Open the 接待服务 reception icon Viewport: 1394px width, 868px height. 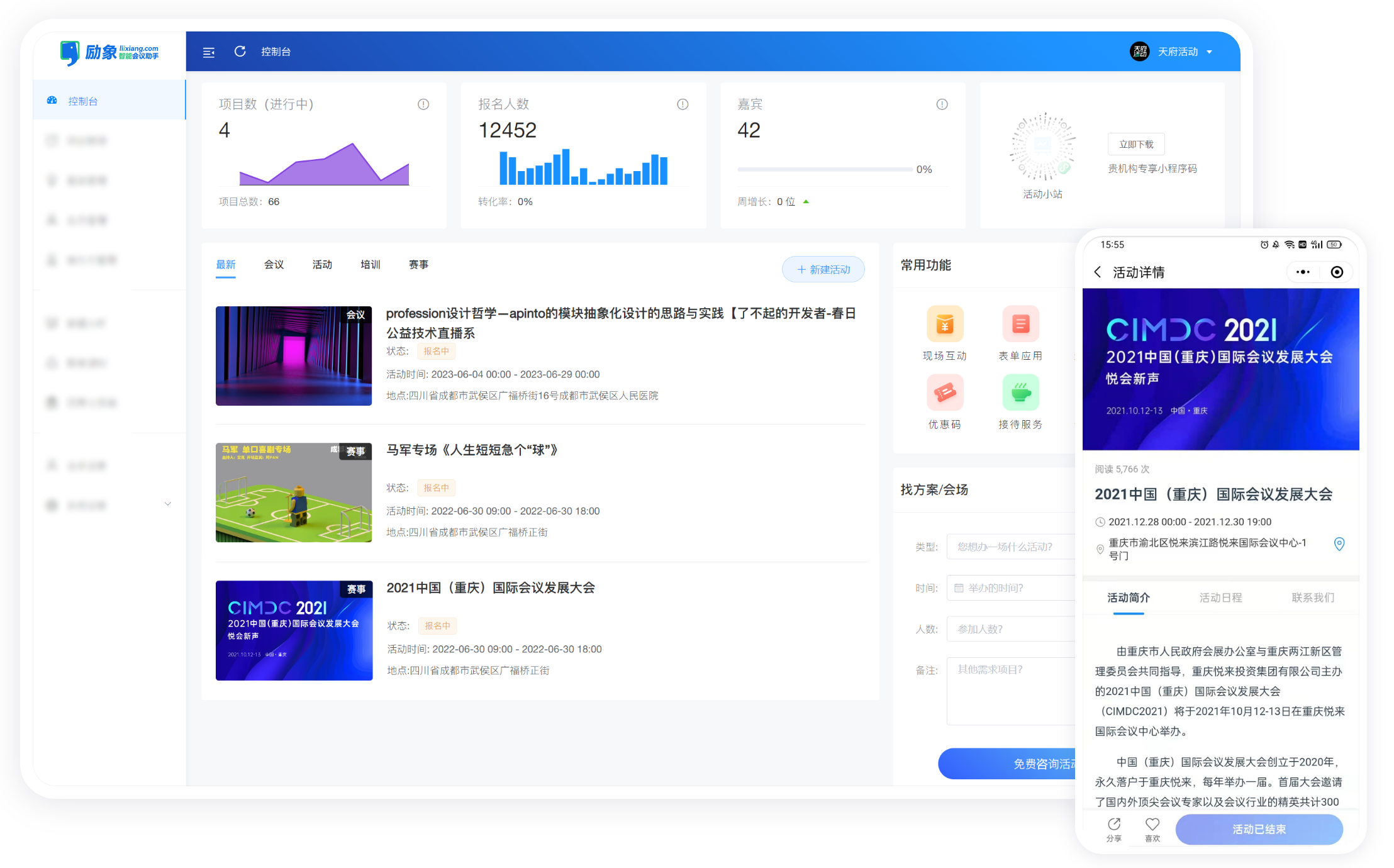tap(1020, 392)
